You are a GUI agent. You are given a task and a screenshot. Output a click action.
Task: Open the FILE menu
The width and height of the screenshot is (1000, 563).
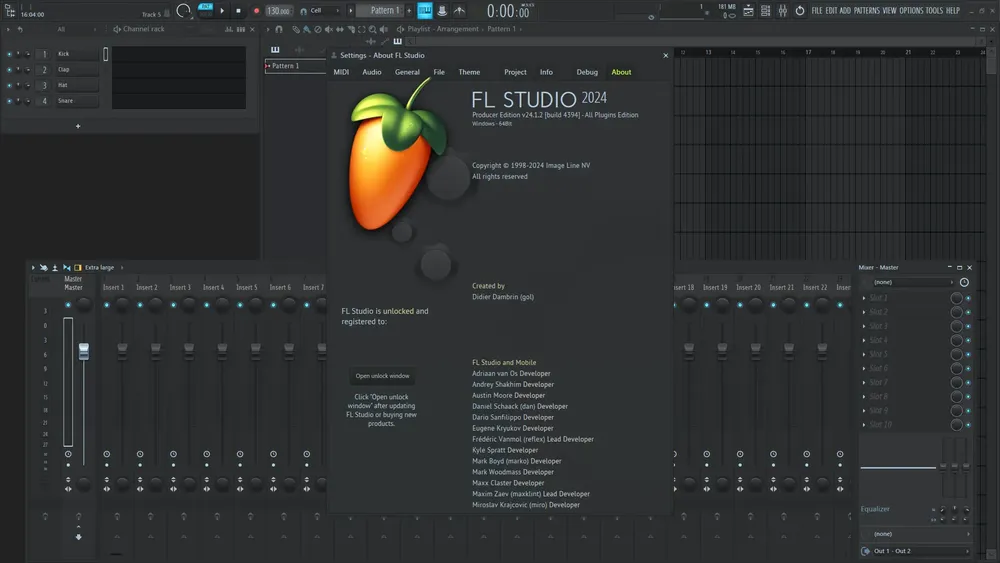click(816, 11)
